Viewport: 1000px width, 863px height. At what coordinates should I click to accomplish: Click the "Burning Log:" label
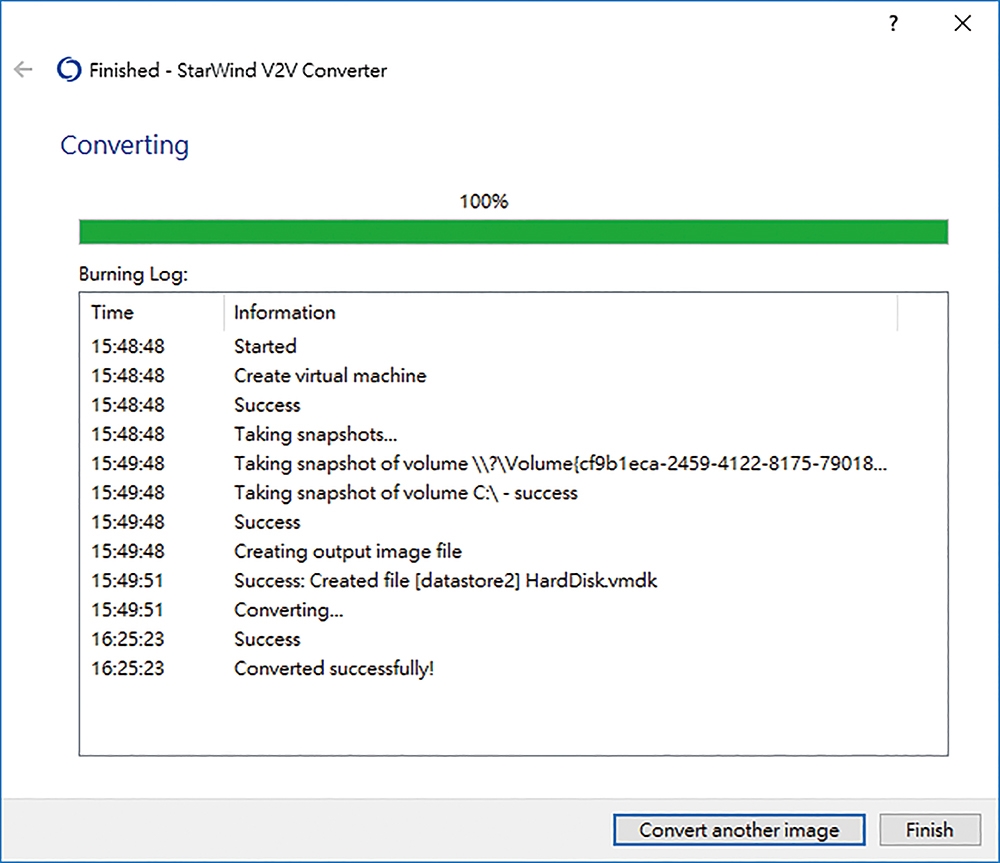pyautogui.click(x=133, y=274)
